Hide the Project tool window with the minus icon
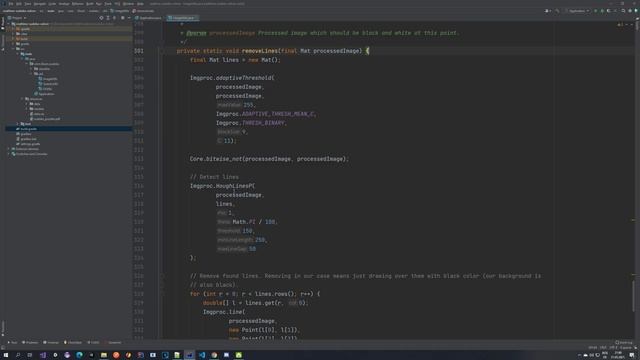This screenshot has width=640, height=360. (x=129, y=18)
